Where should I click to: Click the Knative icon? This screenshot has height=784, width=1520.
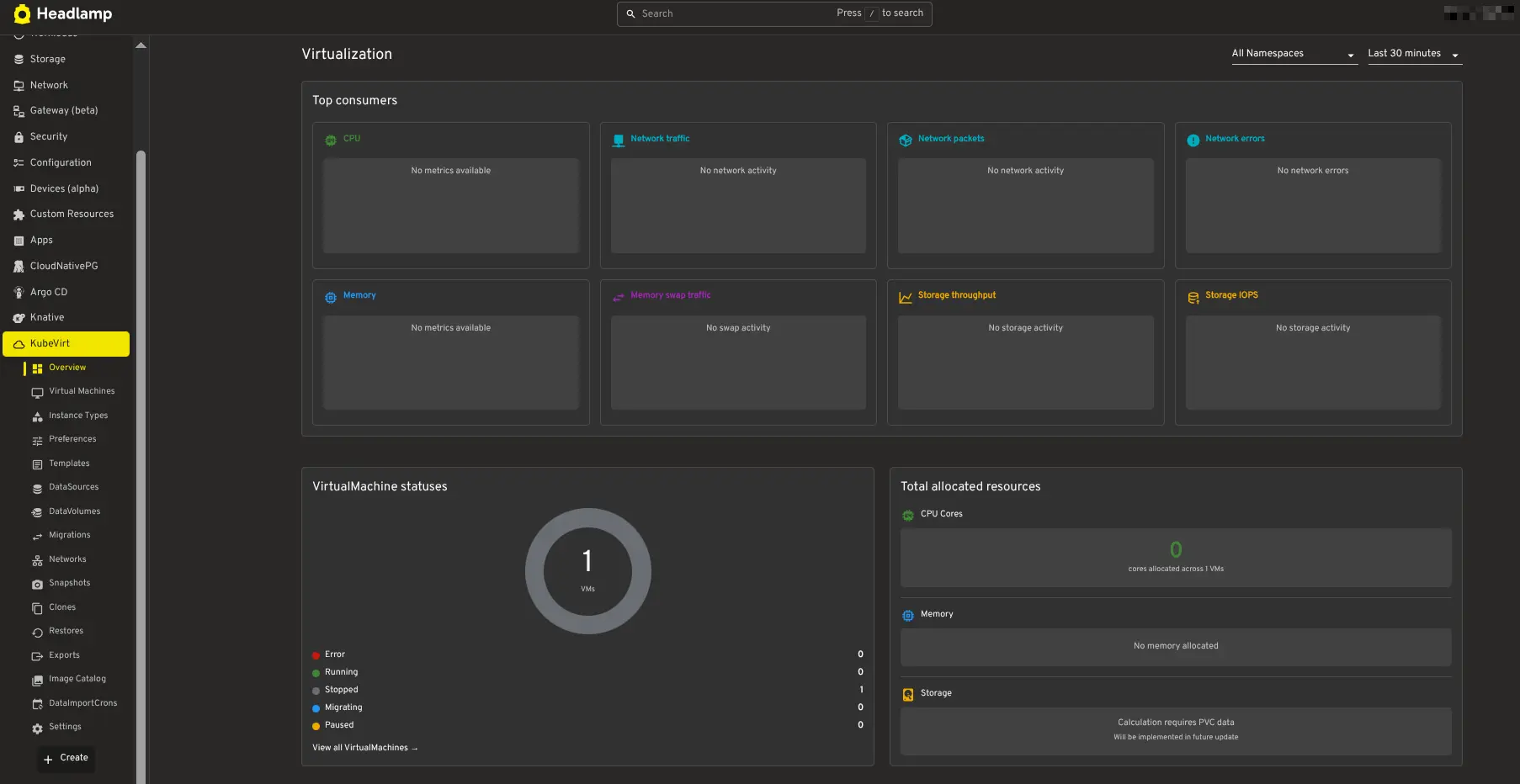pyautogui.click(x=19, y=318)
